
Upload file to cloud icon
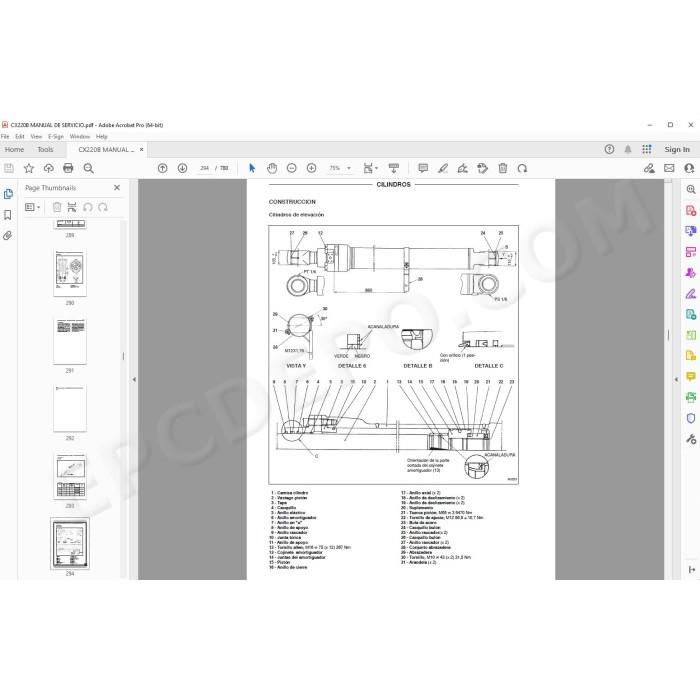(x=49, y=168)
